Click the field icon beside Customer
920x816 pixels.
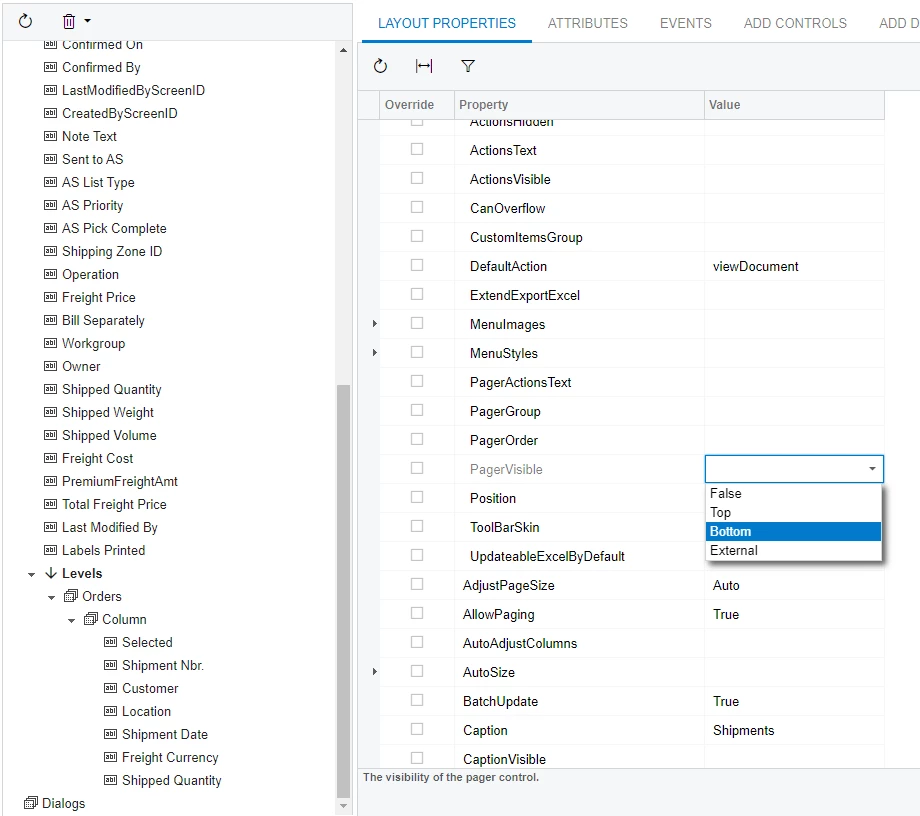coord(108,688)
